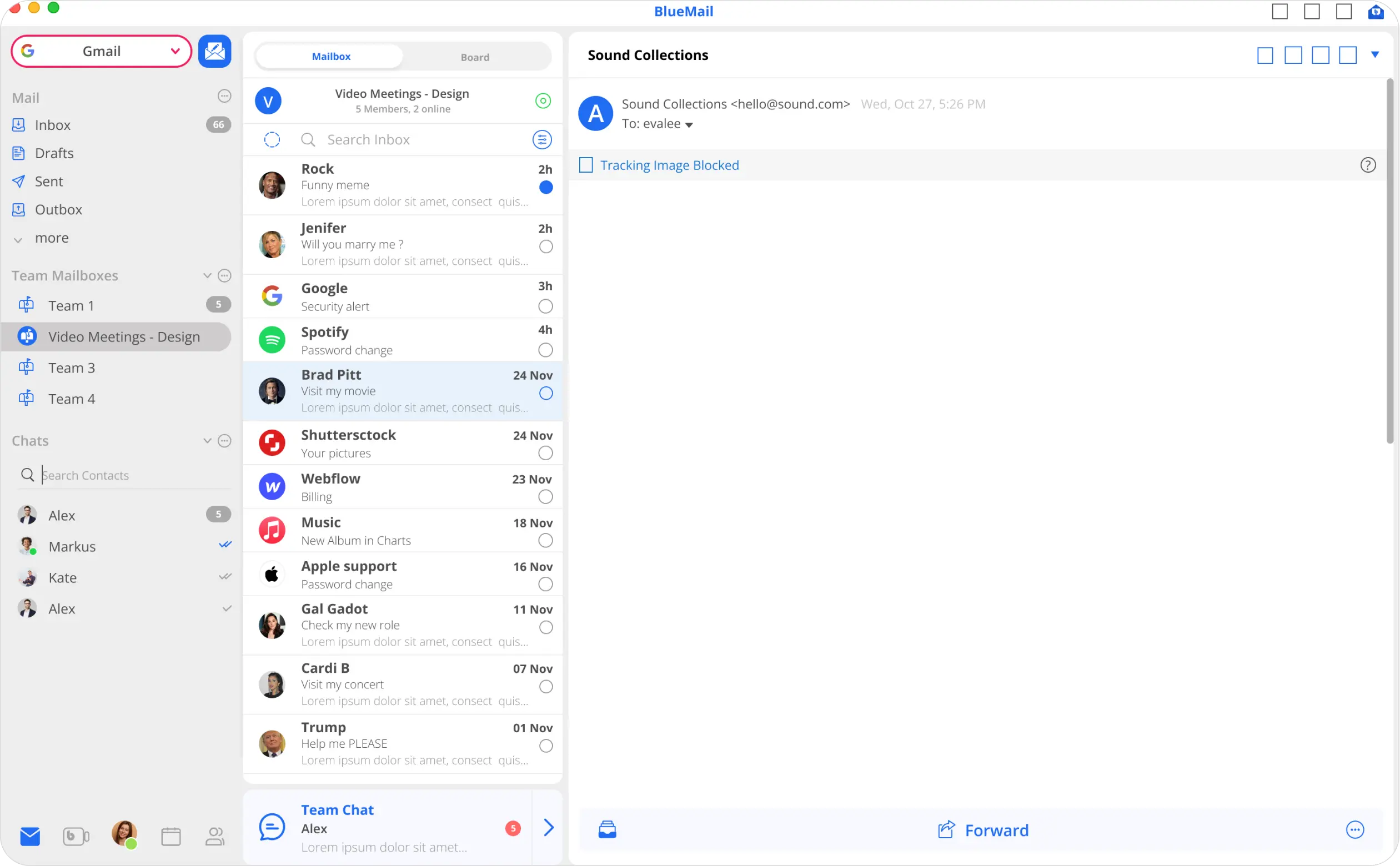
Task: Select the Mailbox tab
Action: pos(330,57)
